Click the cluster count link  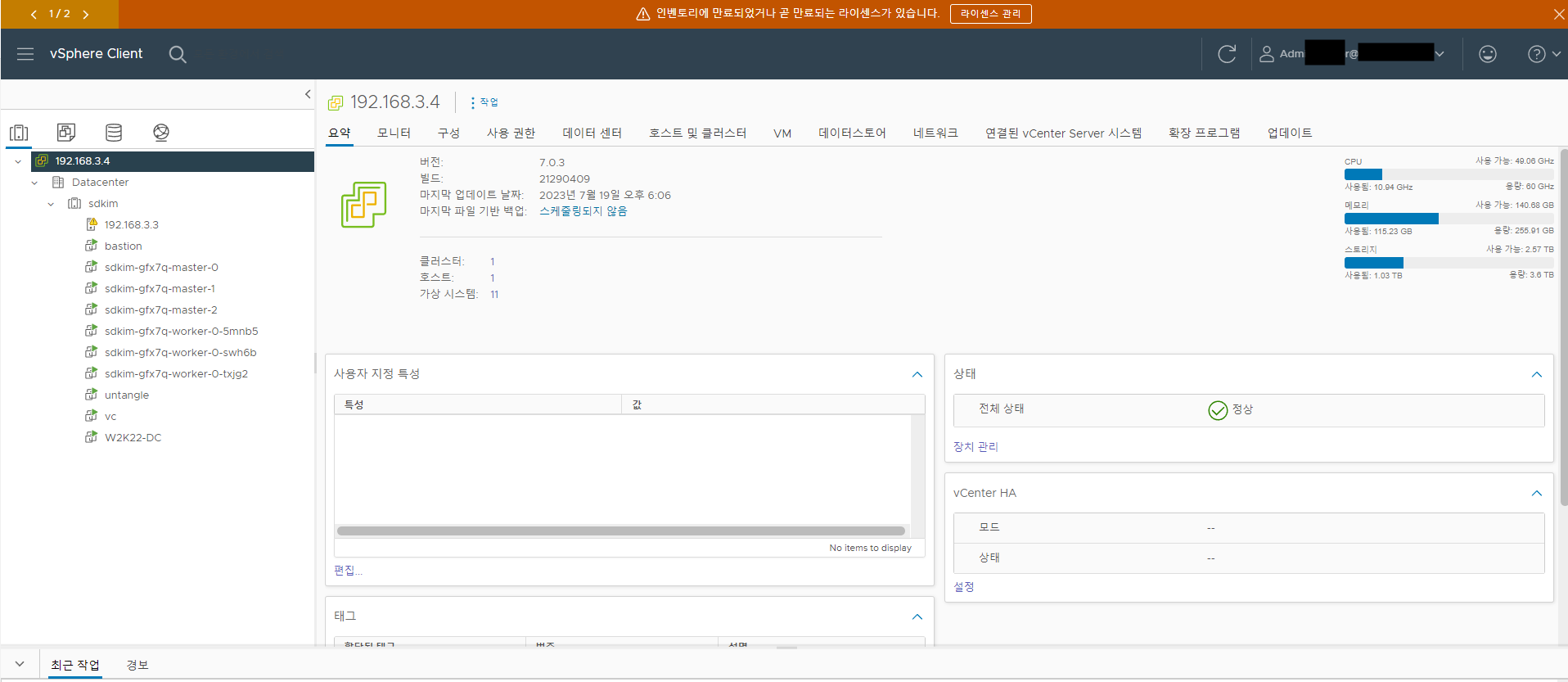493,261
